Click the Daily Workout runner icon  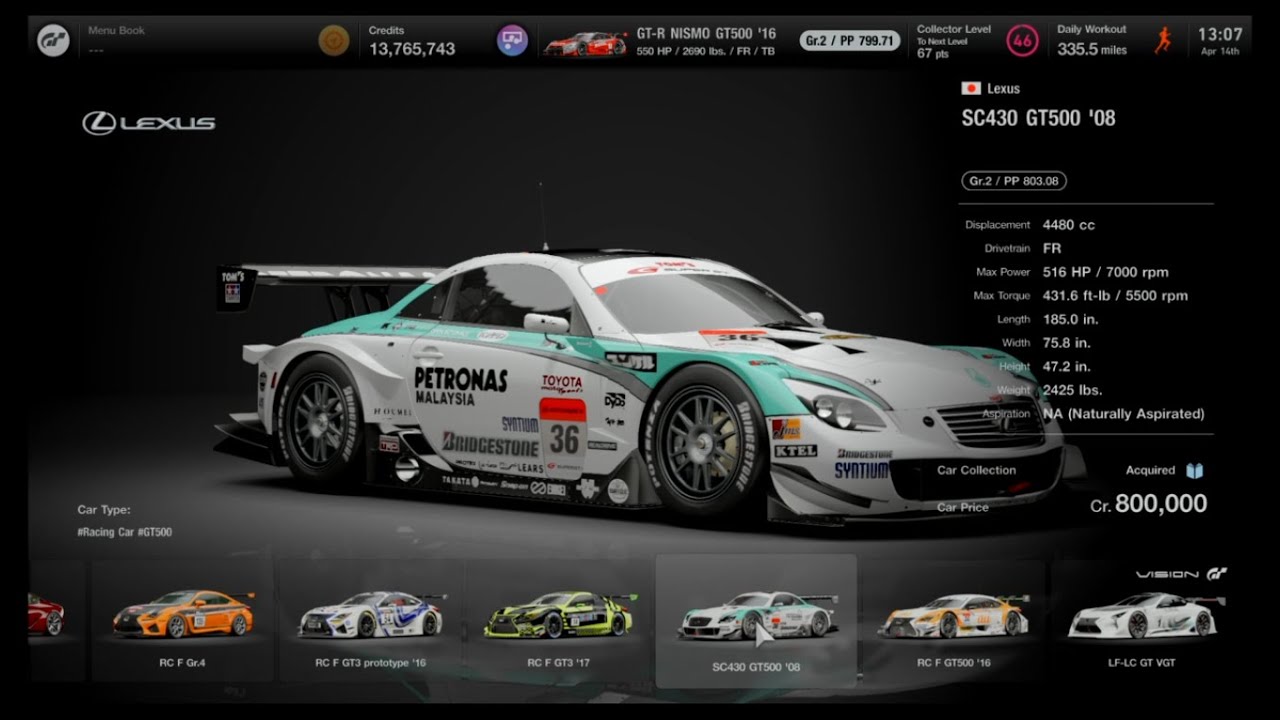[x=1163, y=40]
